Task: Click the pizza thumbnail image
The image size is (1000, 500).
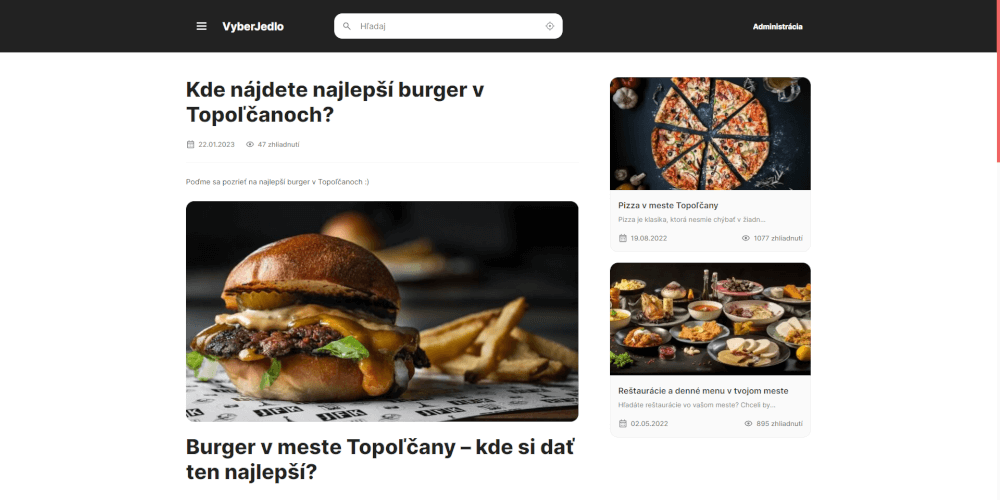Action: 710,133
